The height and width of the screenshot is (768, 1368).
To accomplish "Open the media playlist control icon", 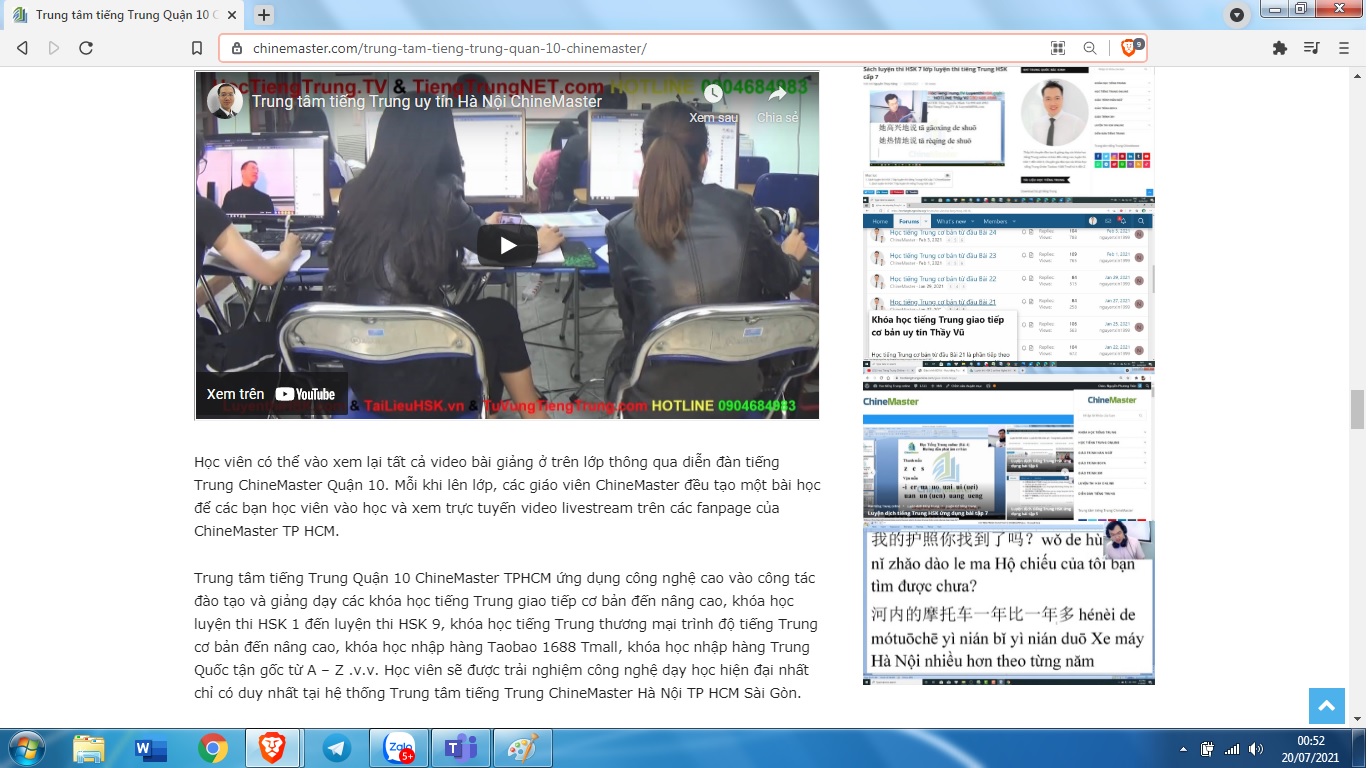I will pos(1311,48).
